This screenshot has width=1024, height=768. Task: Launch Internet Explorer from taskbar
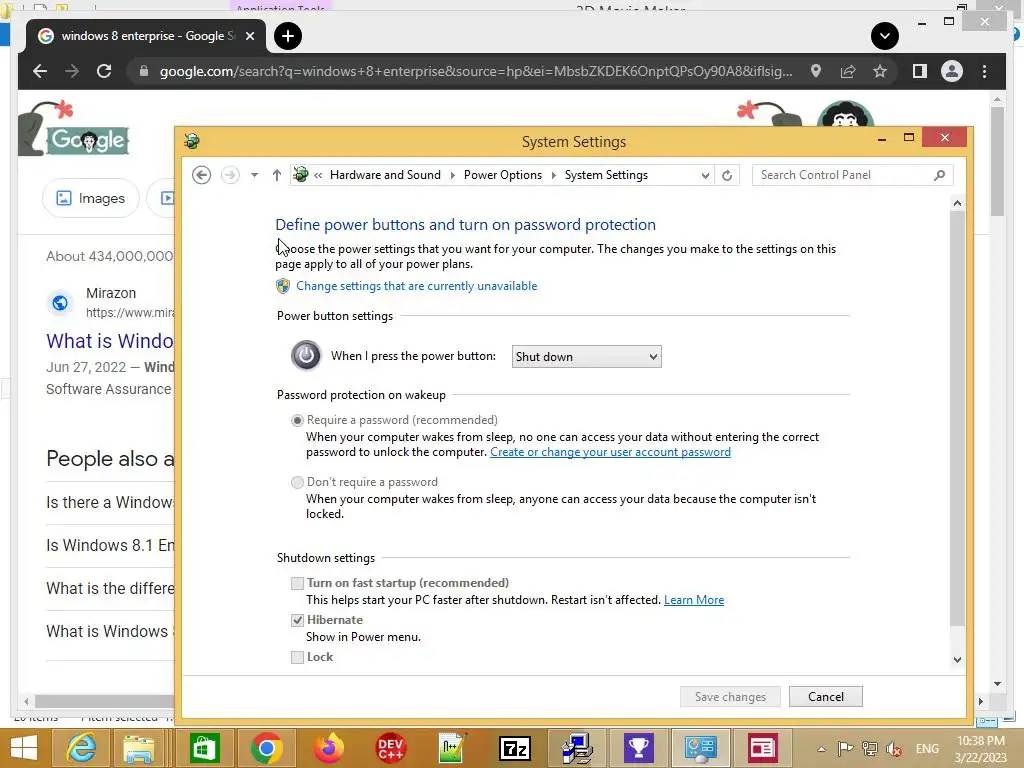pyautogui.click(x=82, y=748)
